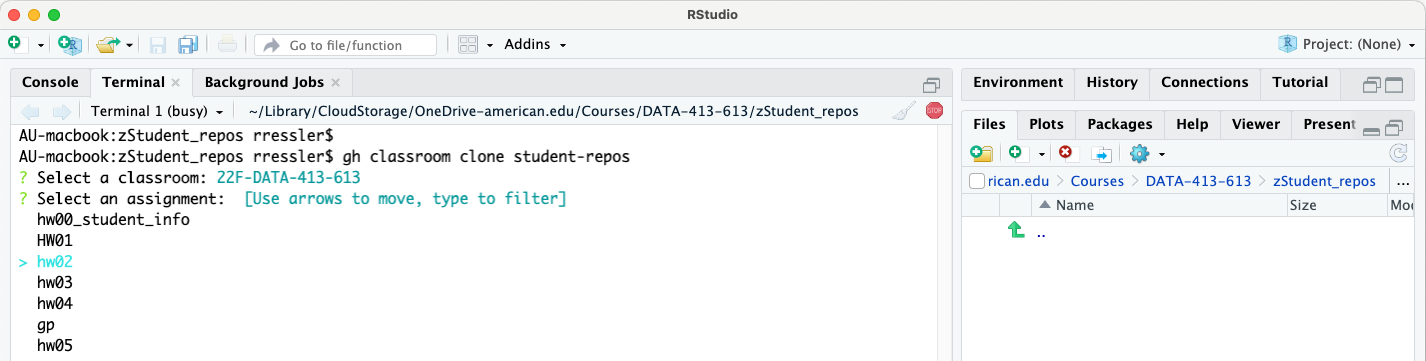Click the New File plus icon
The width and height of the screenshot is (1426, 361).
coord(14,44)
